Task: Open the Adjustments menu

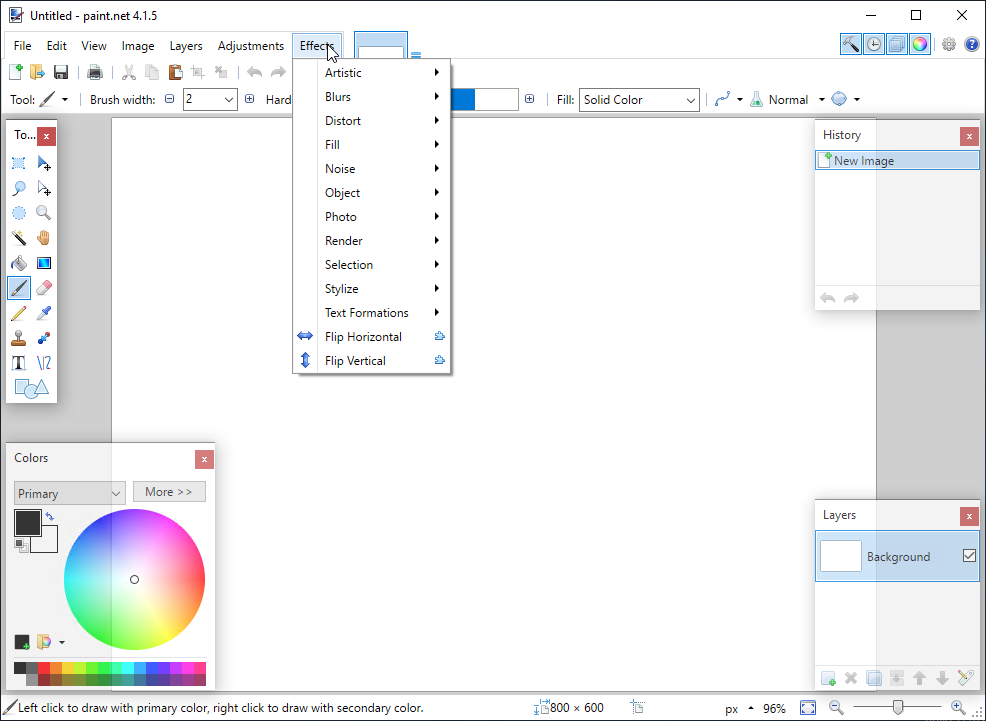Action: (250, 46)
